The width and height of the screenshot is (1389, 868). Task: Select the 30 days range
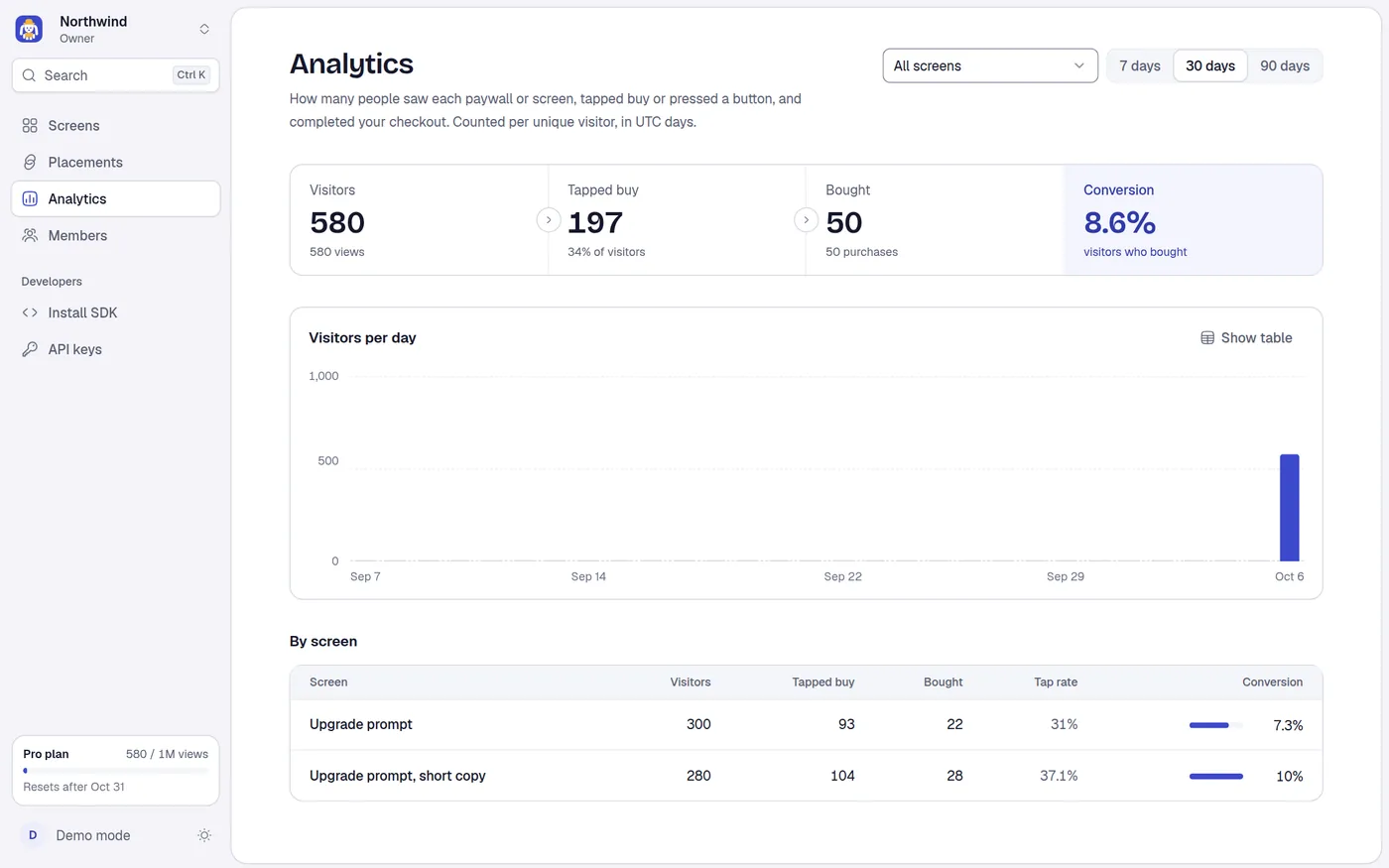1210,66
